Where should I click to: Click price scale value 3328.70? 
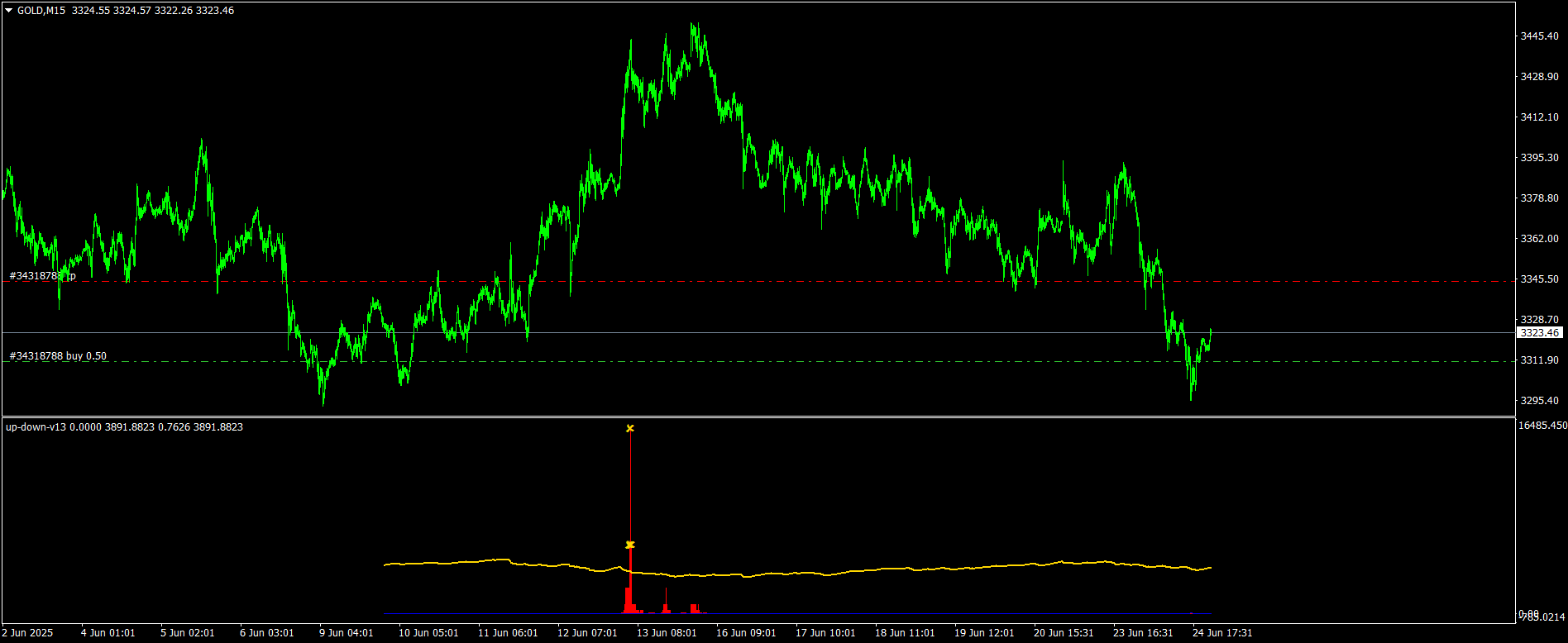1540,320
